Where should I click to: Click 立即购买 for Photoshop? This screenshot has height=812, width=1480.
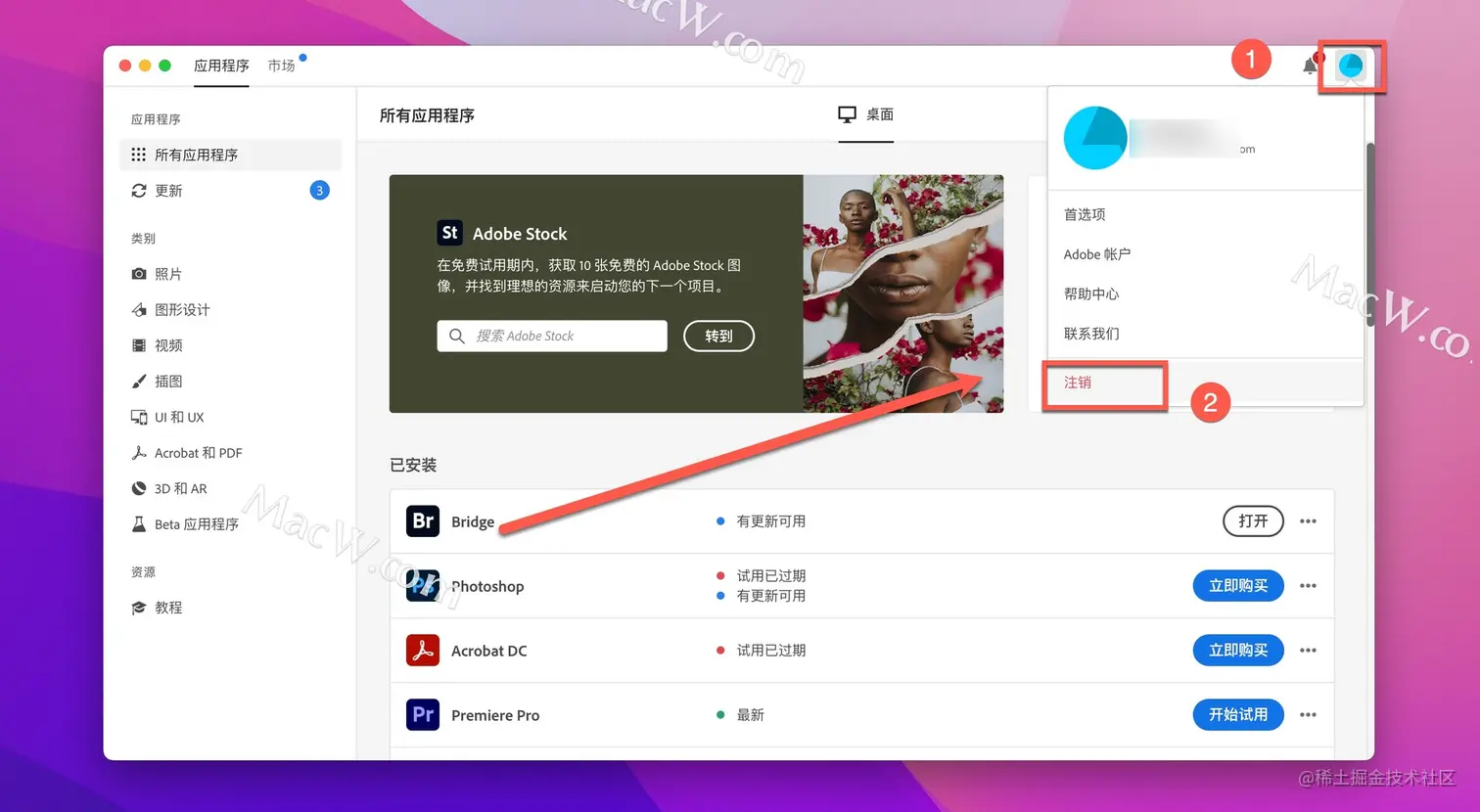[1238, 586]
